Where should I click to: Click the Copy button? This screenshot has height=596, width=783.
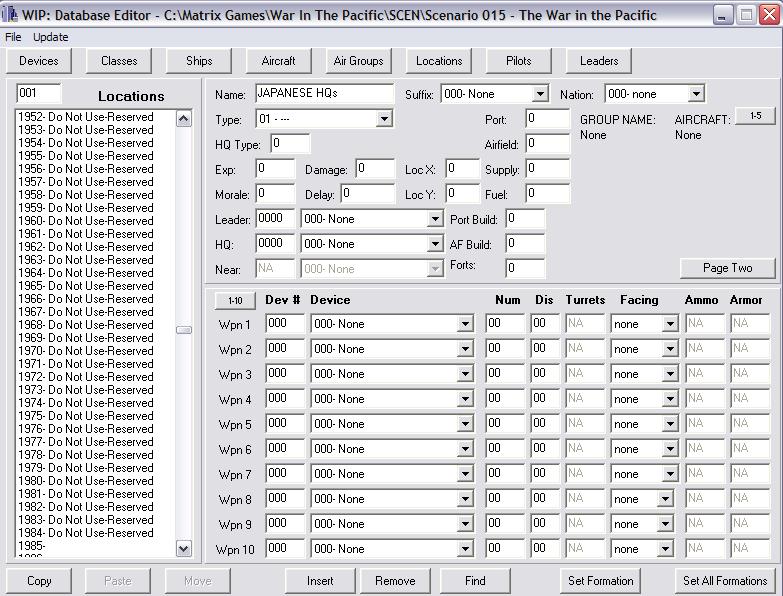[x=39, y=581]
